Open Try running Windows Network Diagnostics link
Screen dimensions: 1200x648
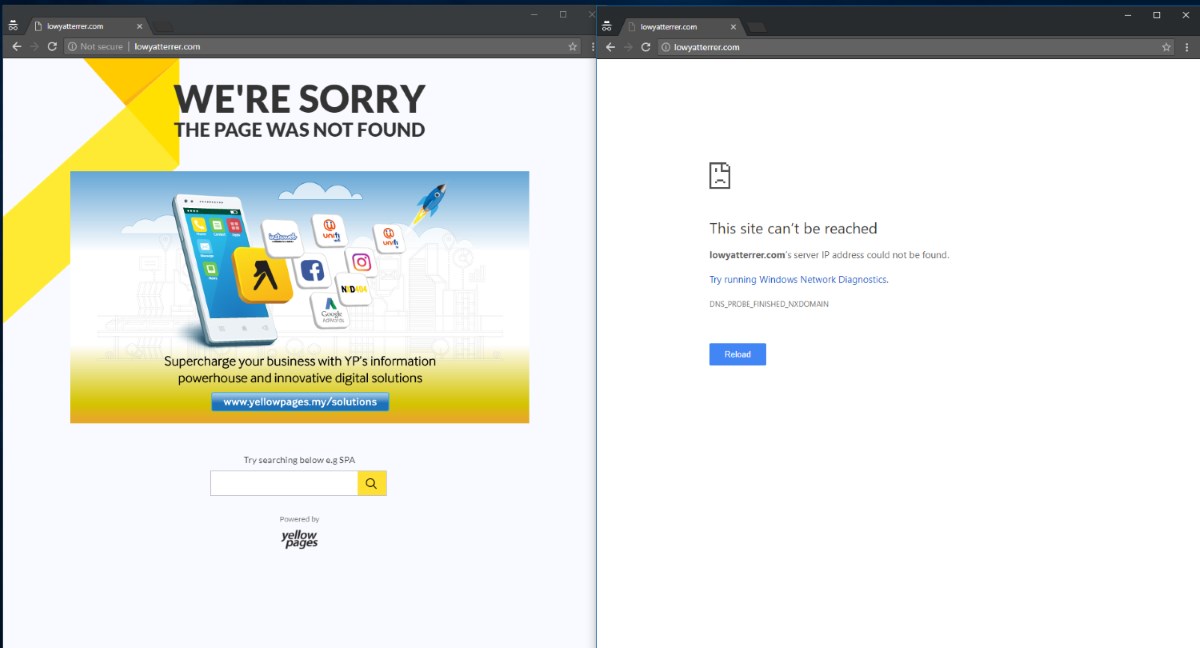click(799, 280)
